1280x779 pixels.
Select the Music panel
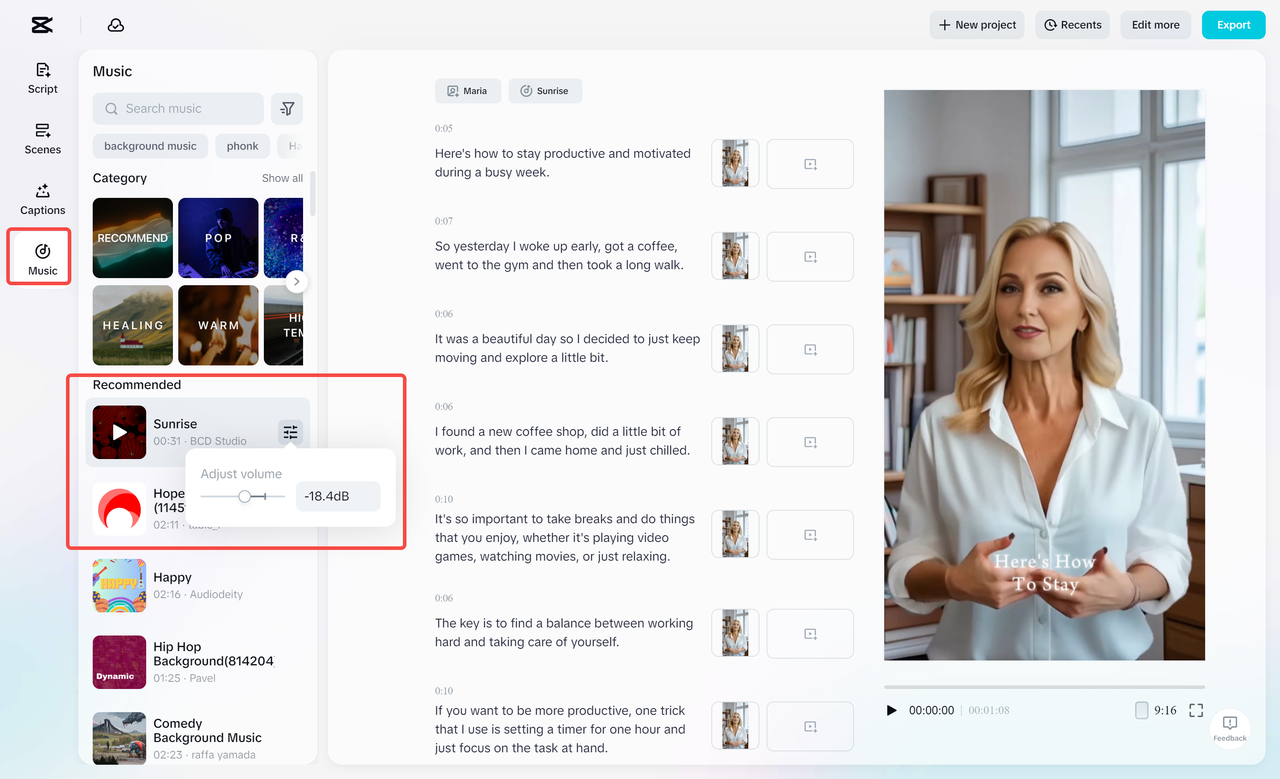click(x=43, y=257)
